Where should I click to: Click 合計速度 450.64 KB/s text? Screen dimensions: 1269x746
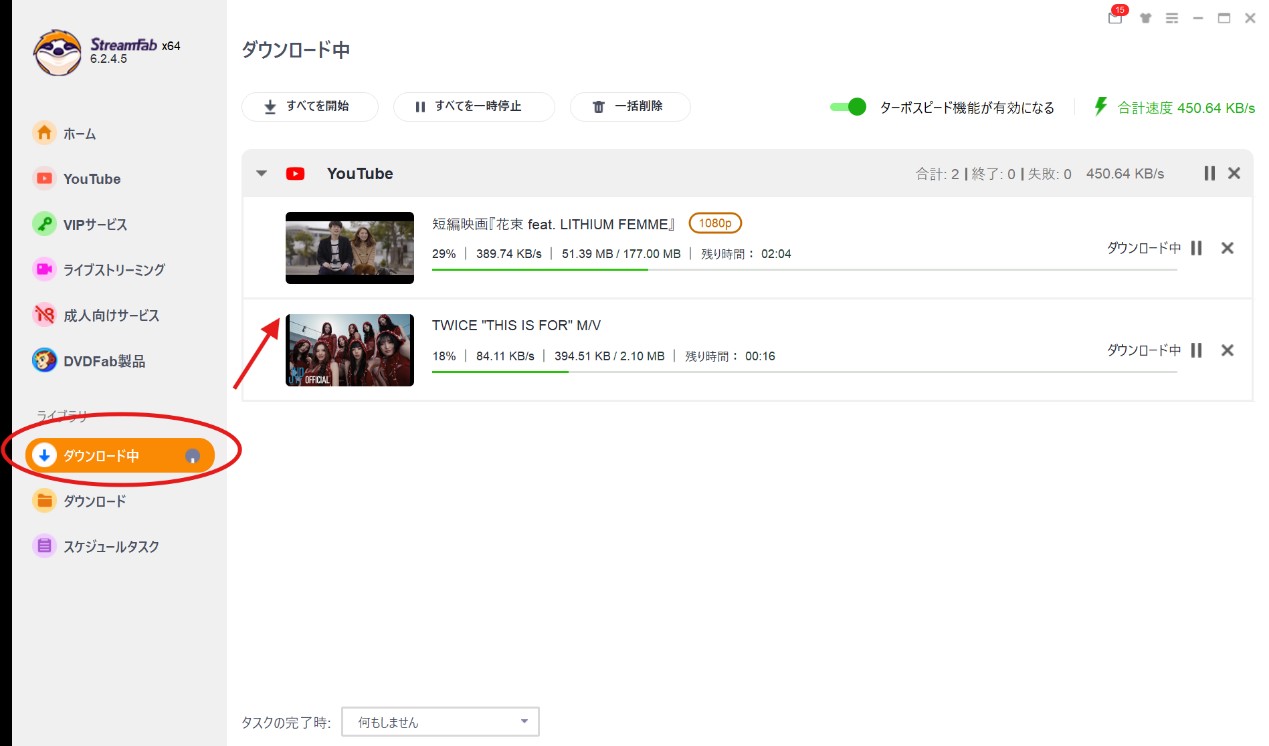click(x=1186, y=107)
